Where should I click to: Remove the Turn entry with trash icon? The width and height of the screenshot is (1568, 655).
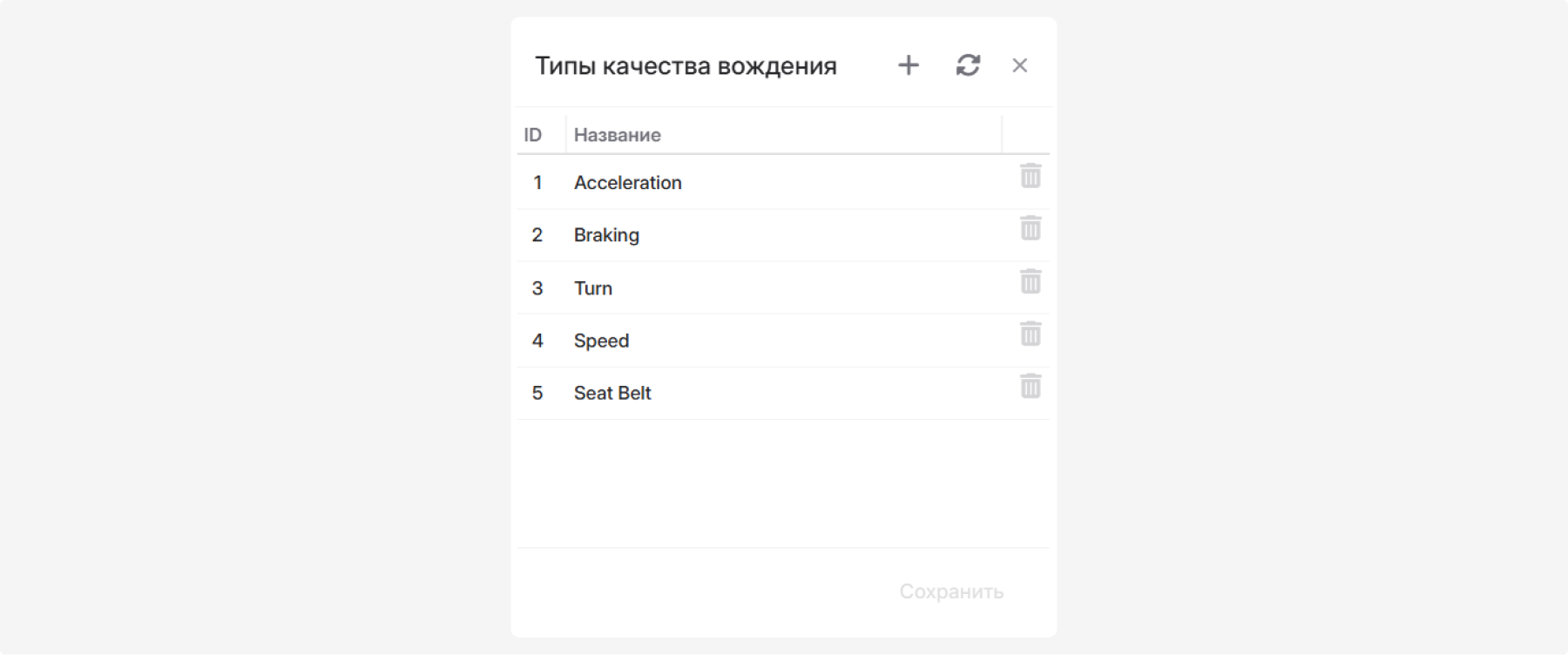(x=1031, y=281)
